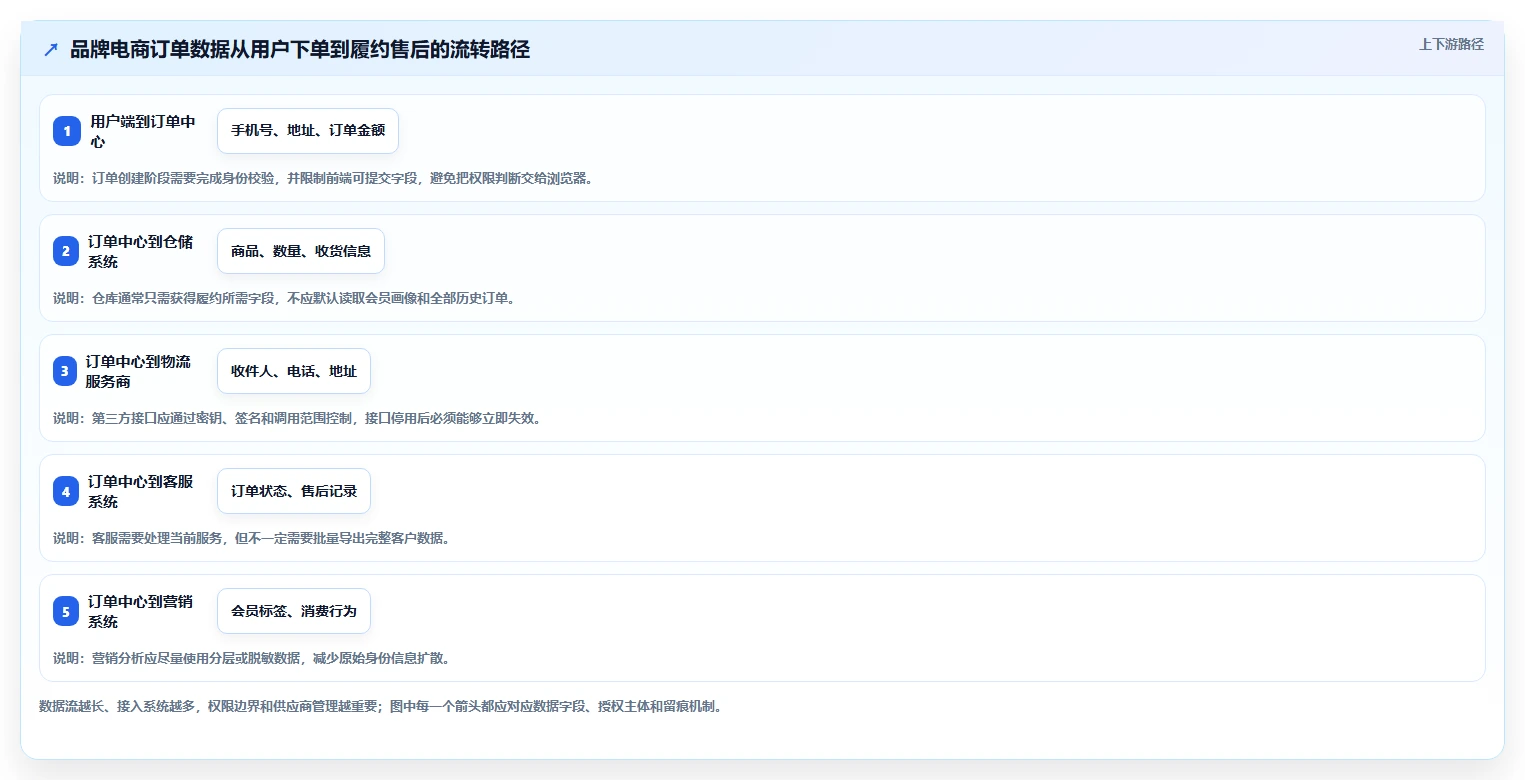Click the 收件人、电话、地址 chip

pyautogui.click(x=294, y=371)
